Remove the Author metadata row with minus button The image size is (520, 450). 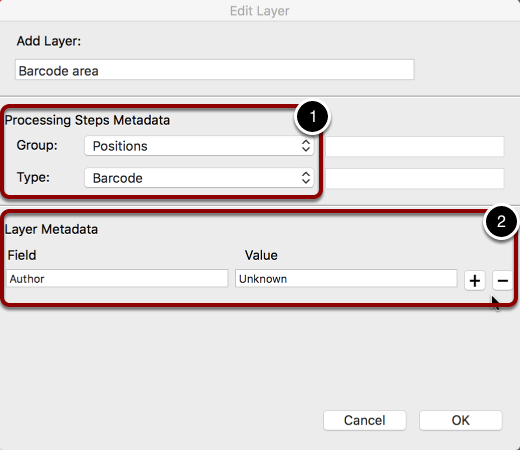(503, 281)
